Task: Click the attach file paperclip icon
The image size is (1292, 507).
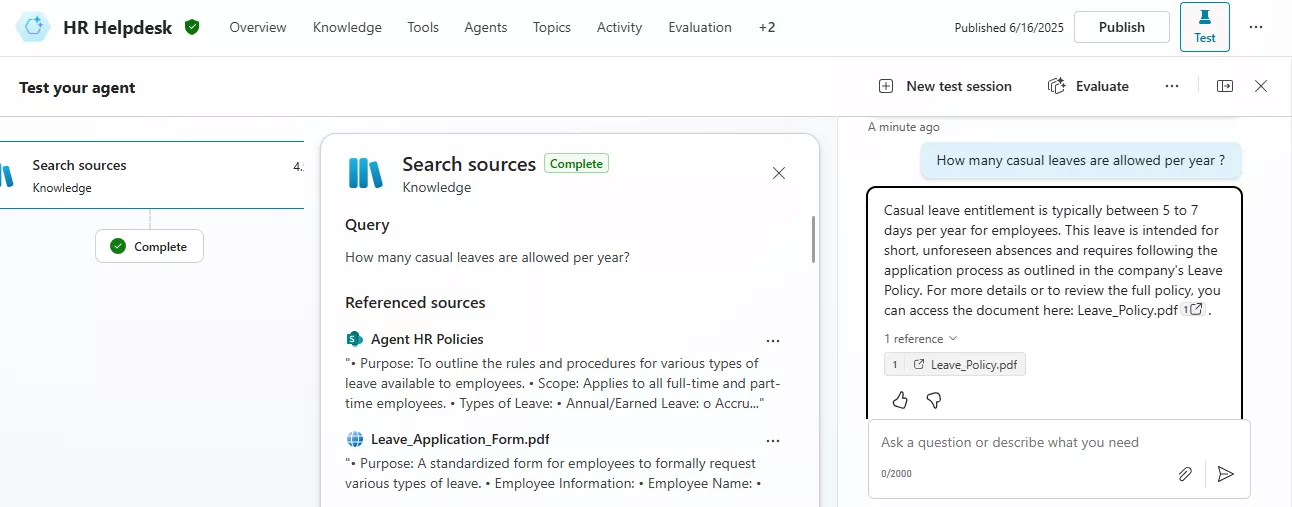Action: tap(1185, 474)
